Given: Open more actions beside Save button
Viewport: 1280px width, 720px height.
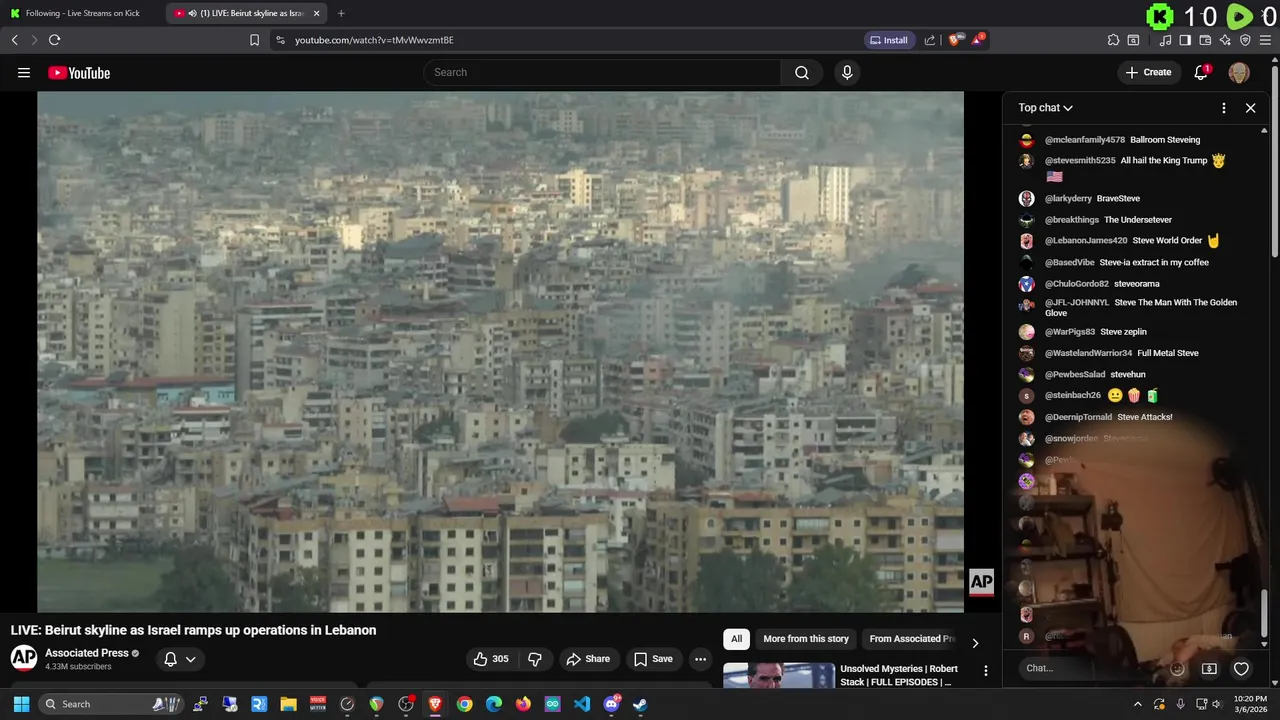Looking at the screenshot, I should pos(700,659).
